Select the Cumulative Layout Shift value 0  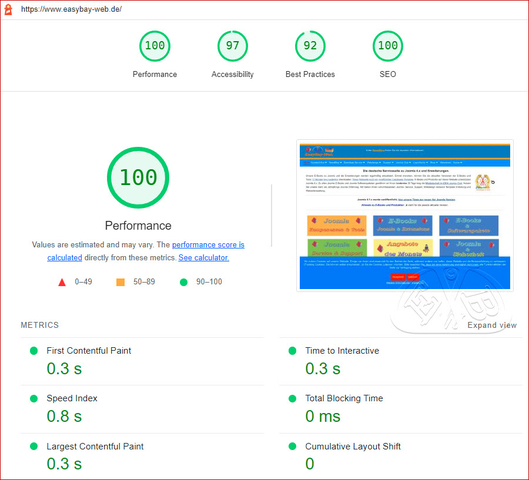point(310,464)
